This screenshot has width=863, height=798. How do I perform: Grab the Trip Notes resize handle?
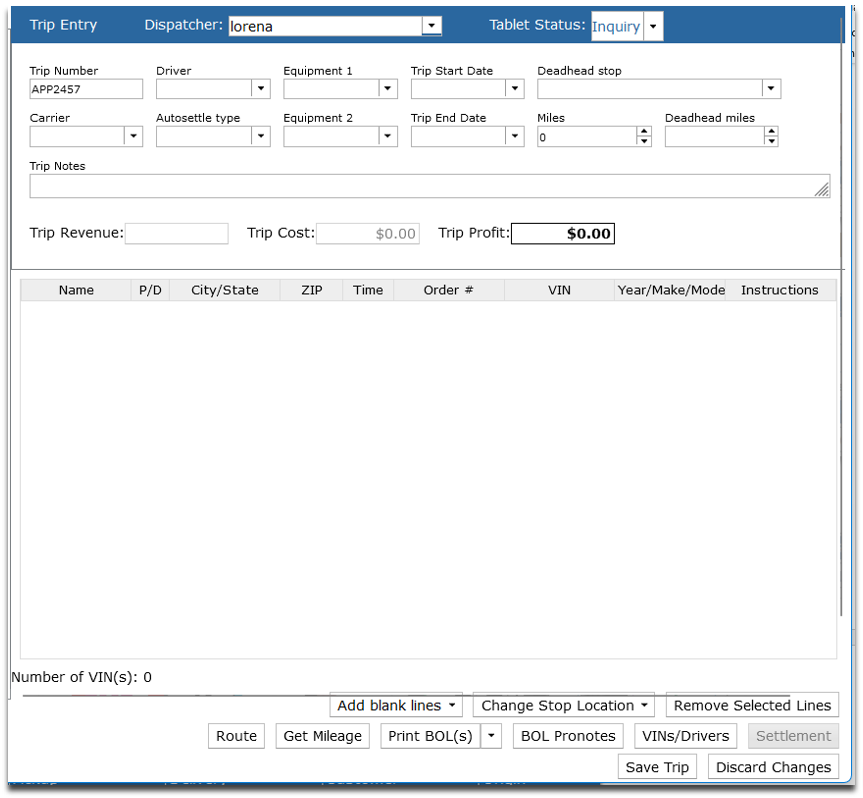822,190
